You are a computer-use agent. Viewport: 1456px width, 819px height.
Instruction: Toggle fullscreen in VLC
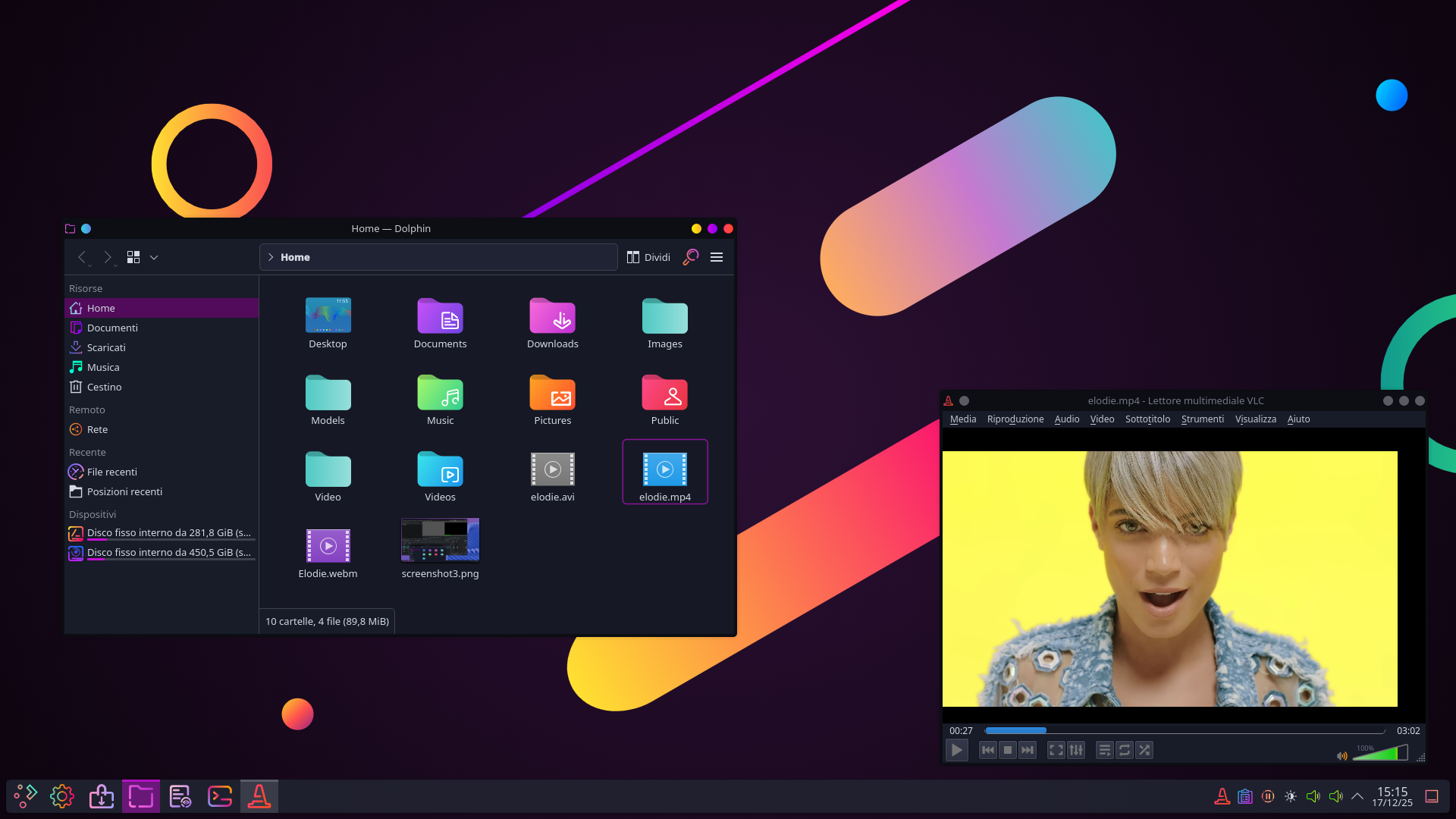click(1056, 750)
